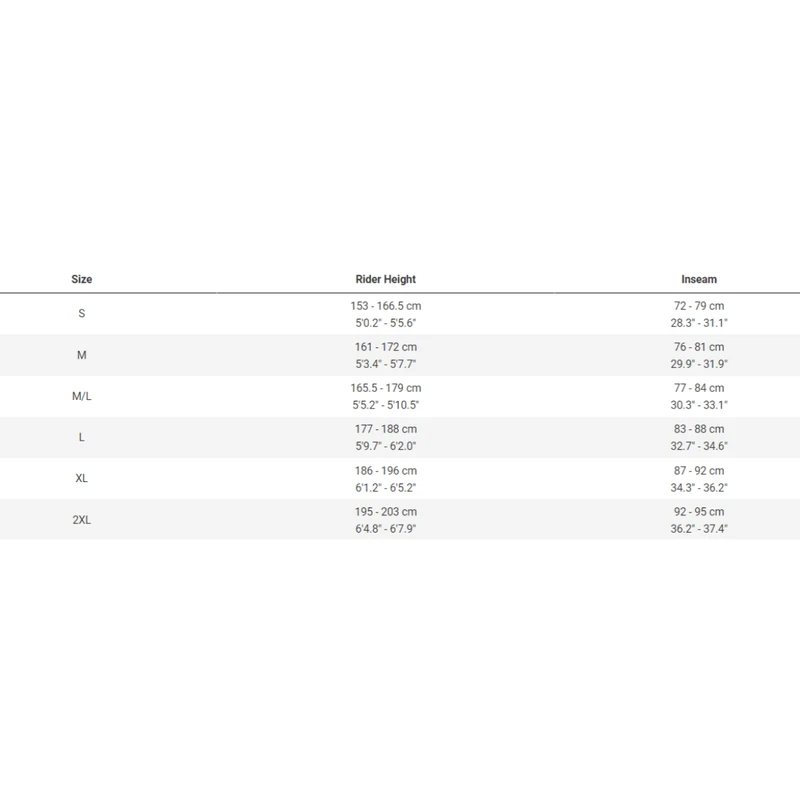Select the S size label
The image size is (800, 800).
pos(82,314)
